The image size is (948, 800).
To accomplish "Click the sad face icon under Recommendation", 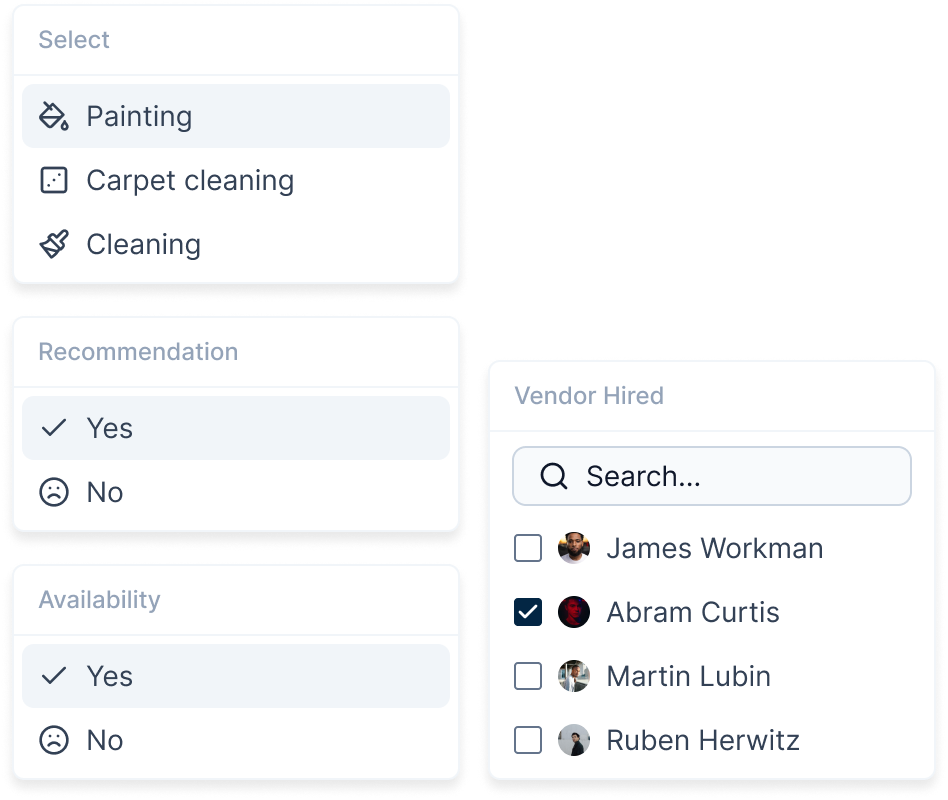I will 53,492.
